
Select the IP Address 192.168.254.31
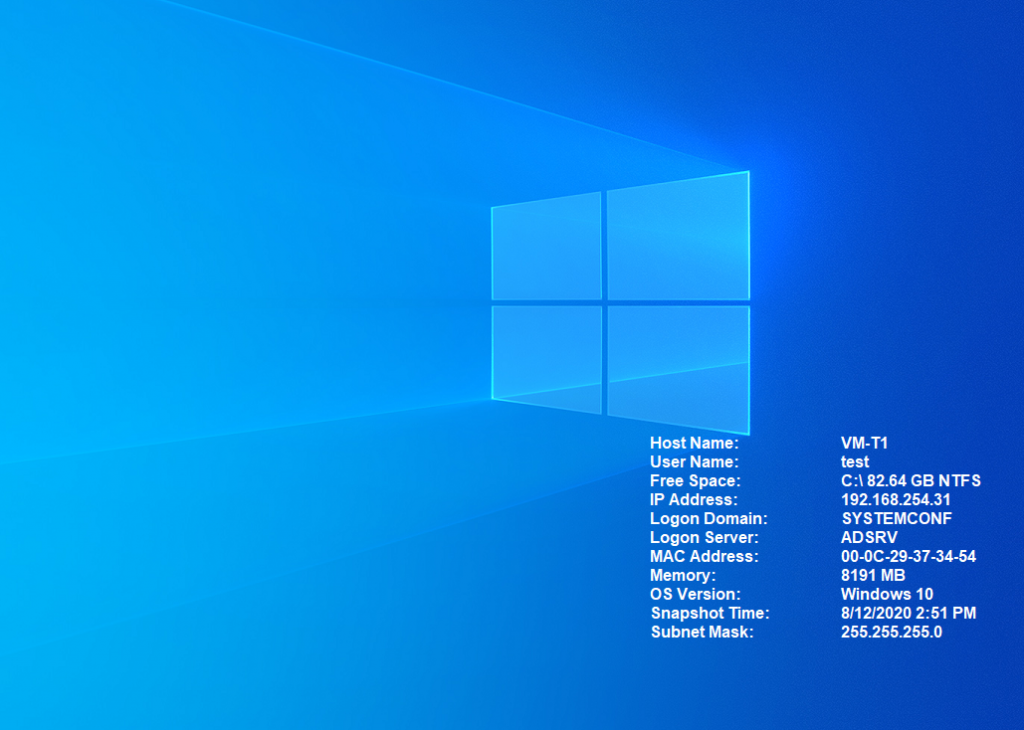[897, 500]
